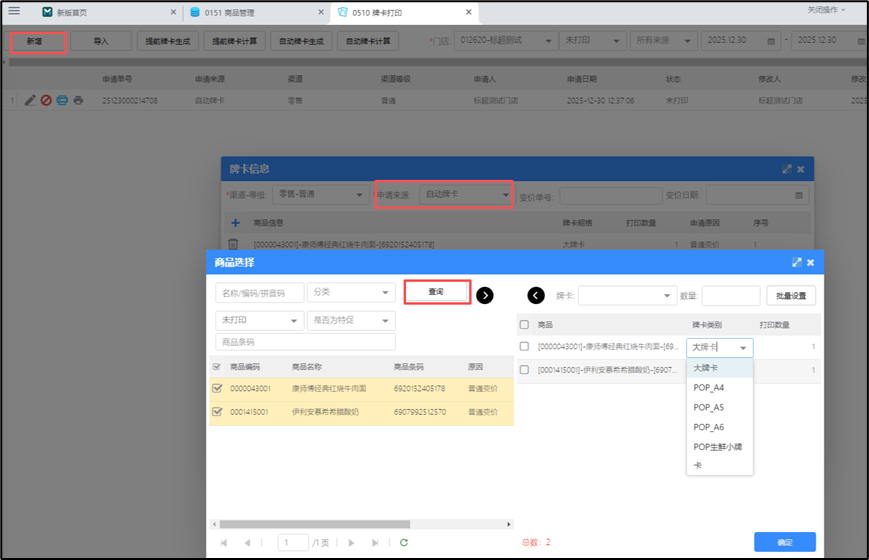This screenshot has width=869, height=560.
Task: Click the red void icon in first row
Action: [46, 101]
